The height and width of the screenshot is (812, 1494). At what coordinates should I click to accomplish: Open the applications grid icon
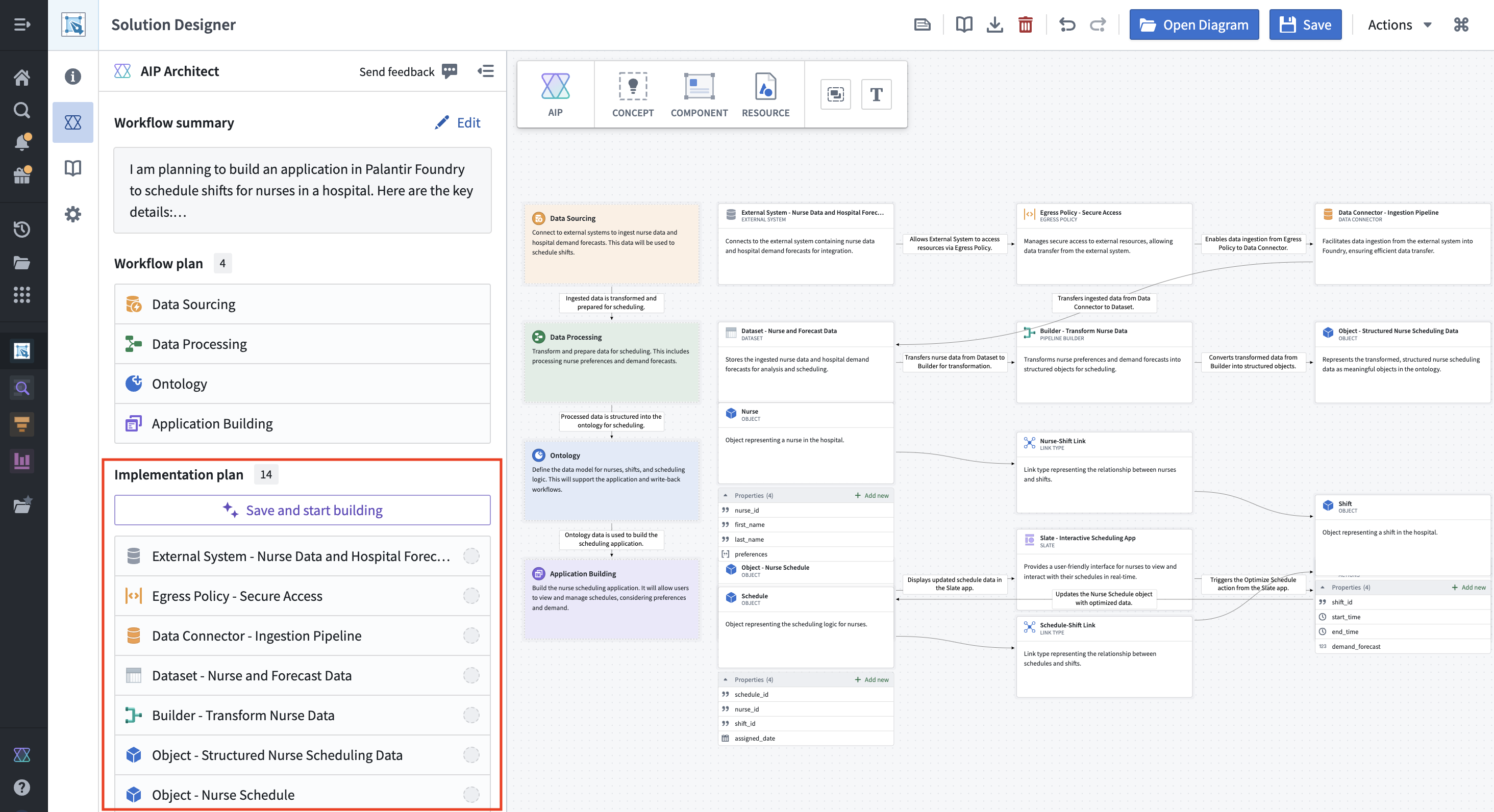22,295
